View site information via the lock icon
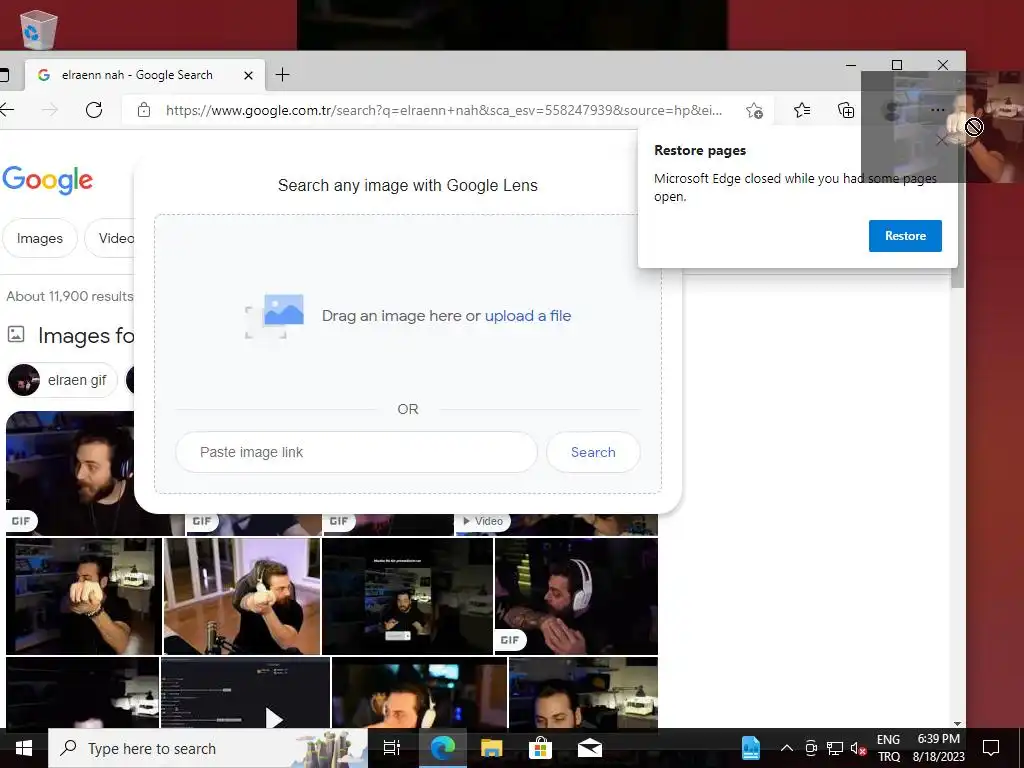 click(144, 110)
